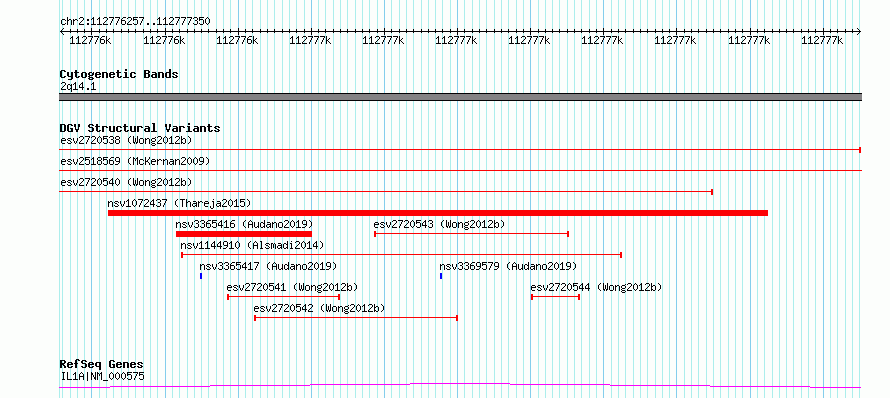Open the RefSeq Genes track title
Image resolution: width=890 pixels, height=398 pixels.
point(102,365)
